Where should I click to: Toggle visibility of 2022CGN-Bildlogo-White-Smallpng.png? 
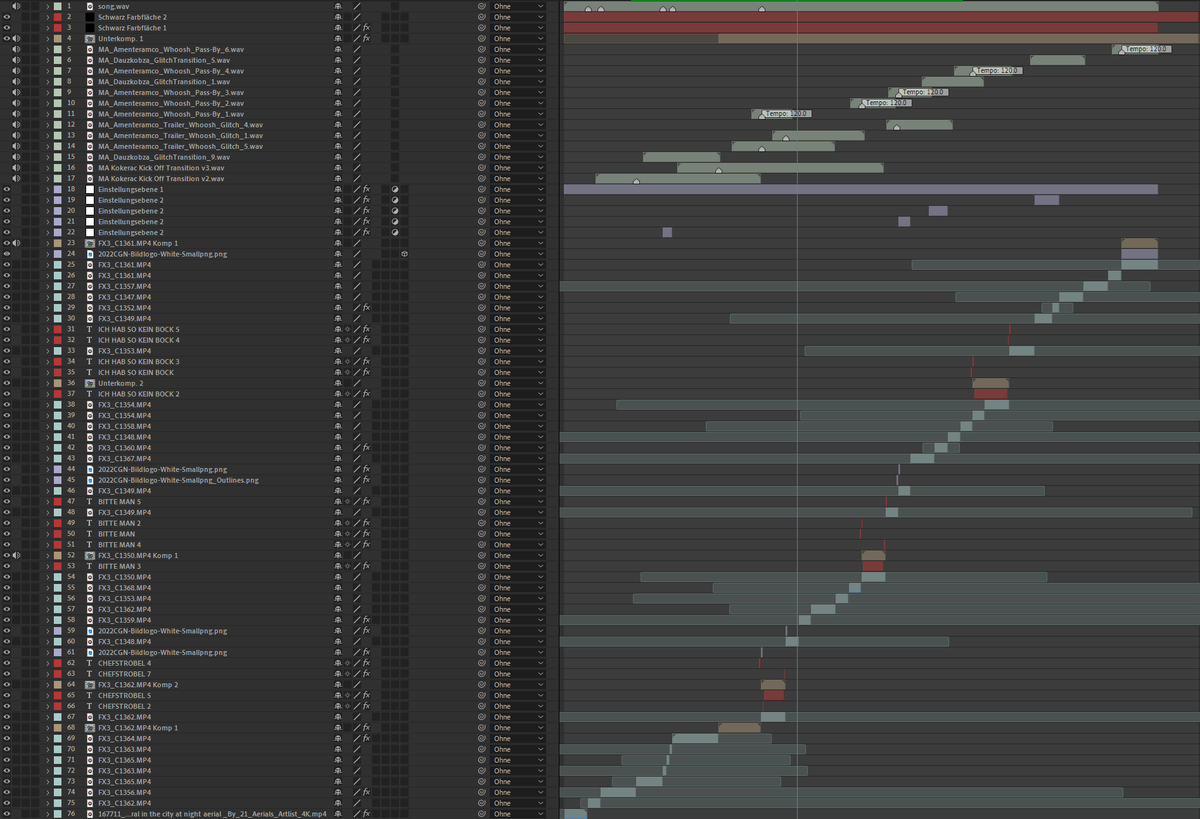pos(7,254)
